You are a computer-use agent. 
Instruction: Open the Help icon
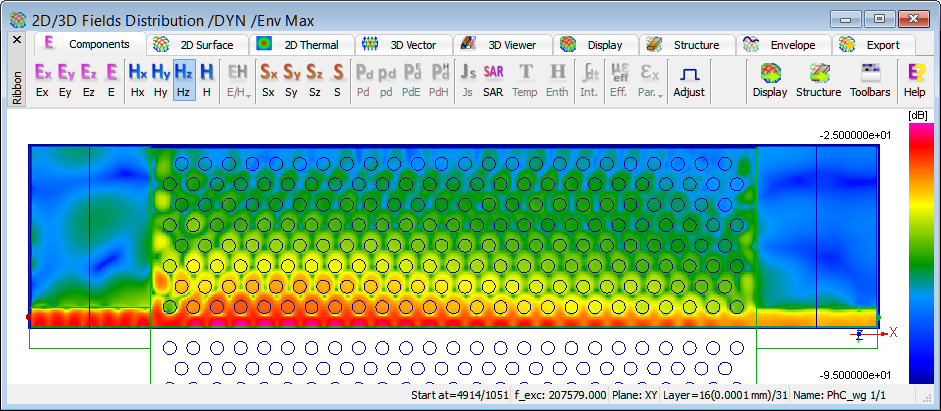click(x=914, y=79)
